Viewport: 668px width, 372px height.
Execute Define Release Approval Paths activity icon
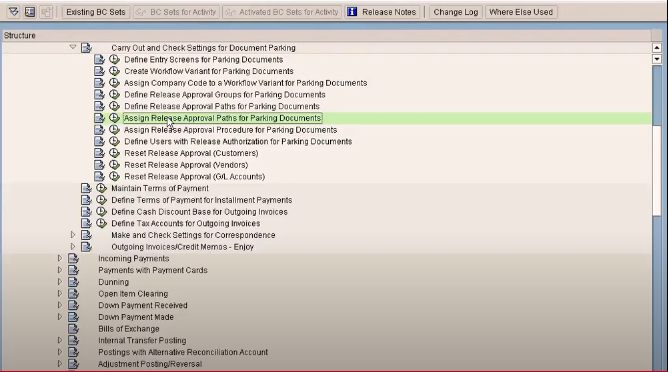tap(114, 106)
